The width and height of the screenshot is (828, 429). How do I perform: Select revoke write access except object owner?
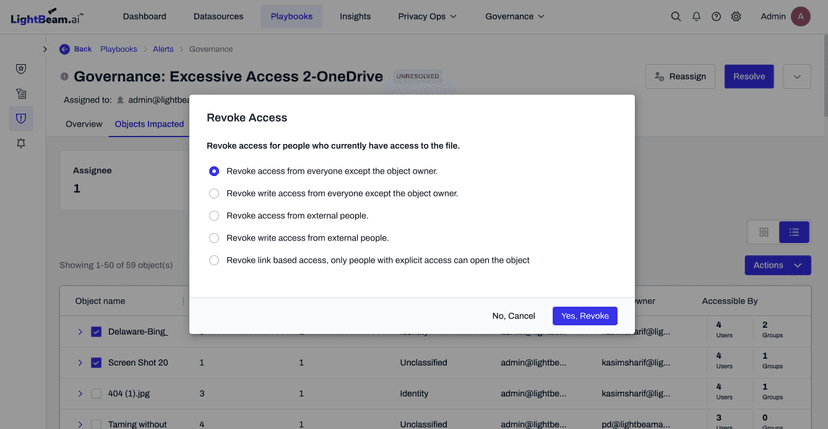214,193
